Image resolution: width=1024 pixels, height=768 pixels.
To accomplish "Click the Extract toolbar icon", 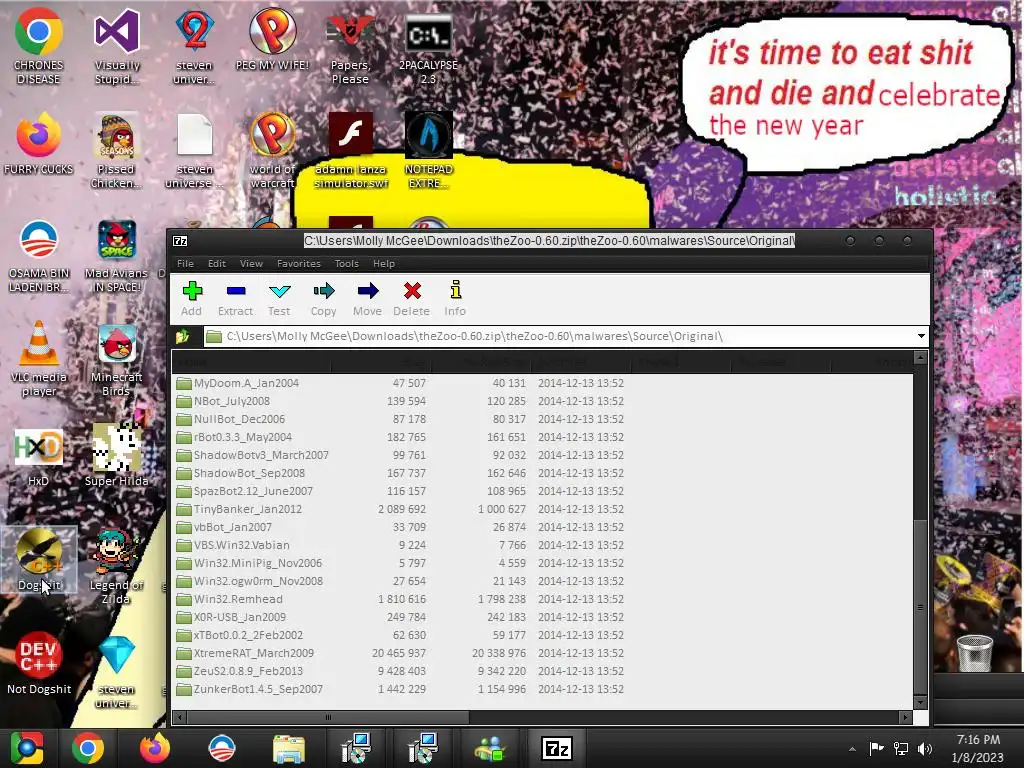I will (235, 298).
